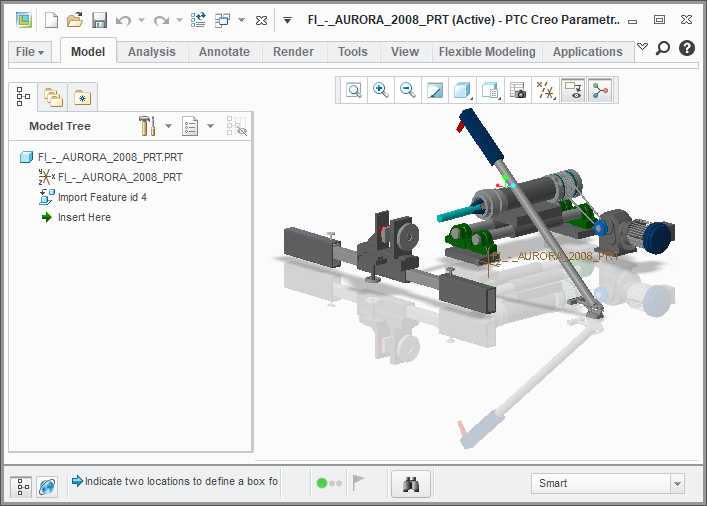Open the Favorites navigator tab
The height and width of the screenshot is (506, 707).
coord(83,97)
